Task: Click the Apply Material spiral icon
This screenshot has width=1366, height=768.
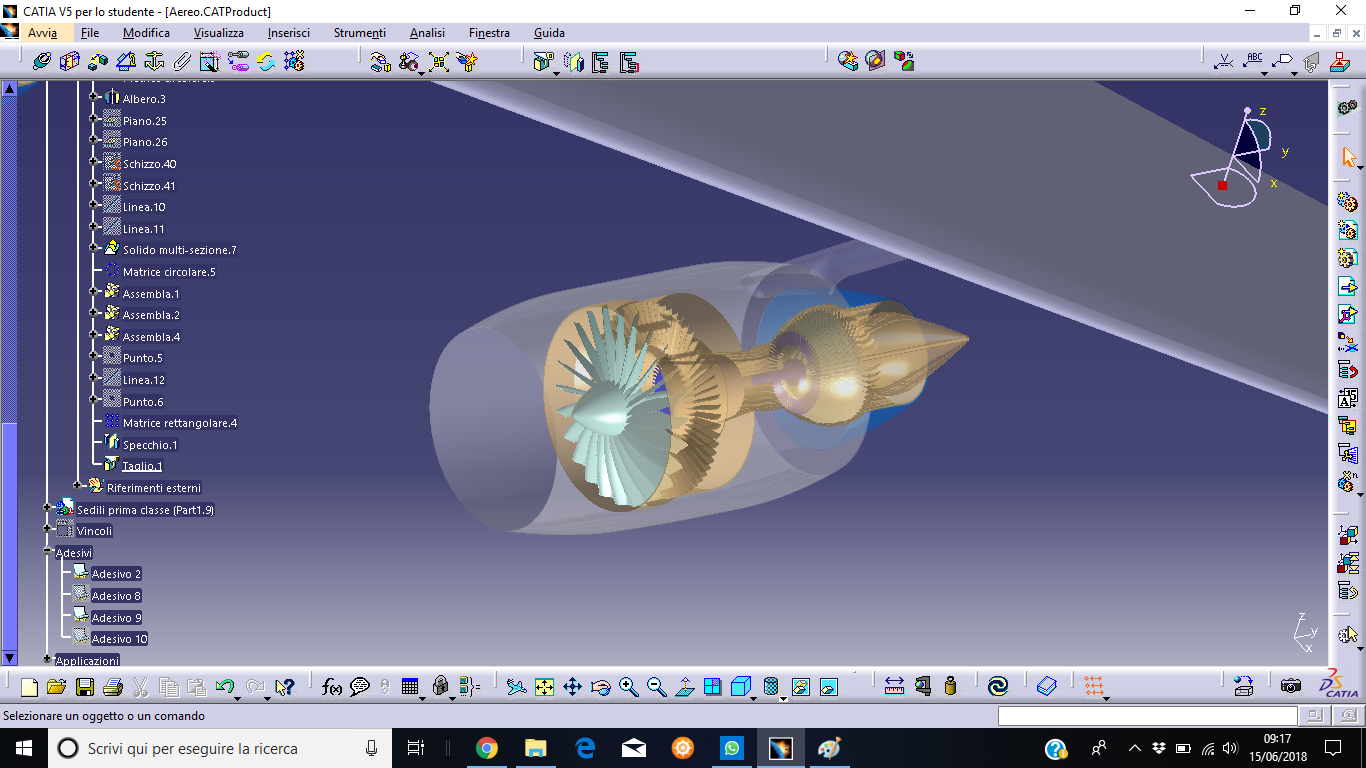Action: click(997, 687)
